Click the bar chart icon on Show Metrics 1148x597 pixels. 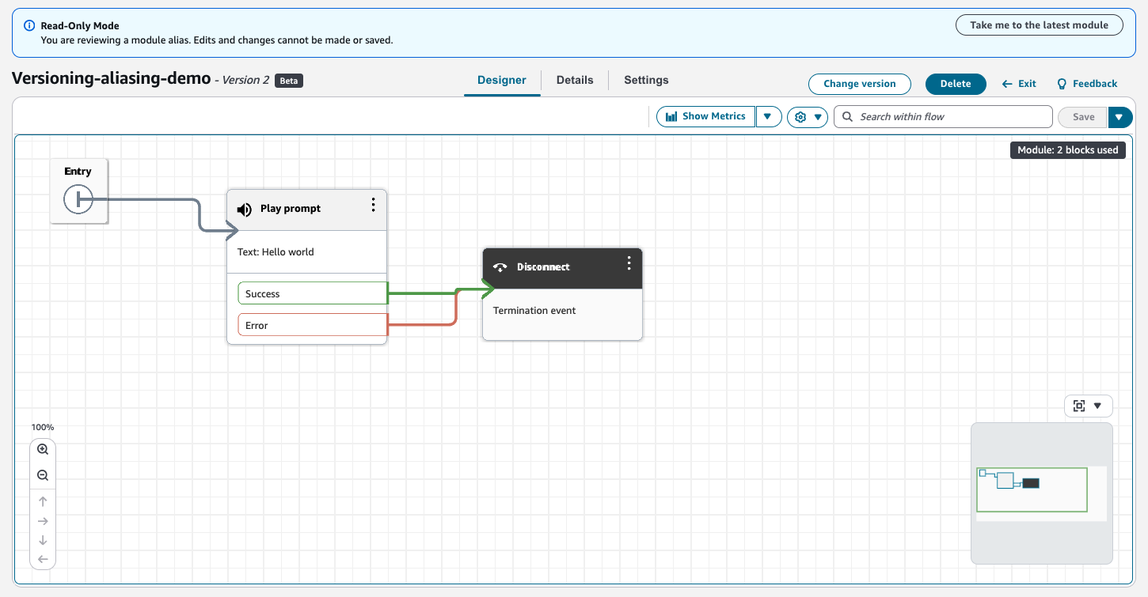[669, 116]
